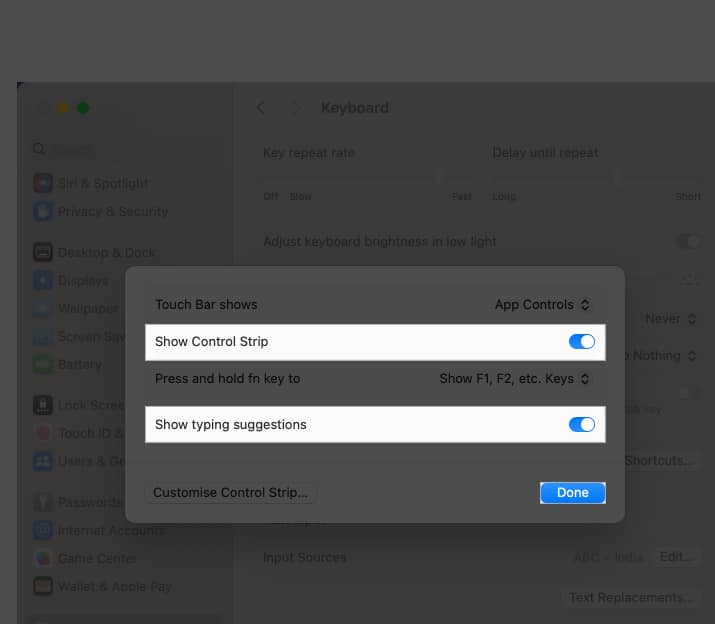Go back with the back chevron
The width and height of the screenshot is (715, 624).
260,108
